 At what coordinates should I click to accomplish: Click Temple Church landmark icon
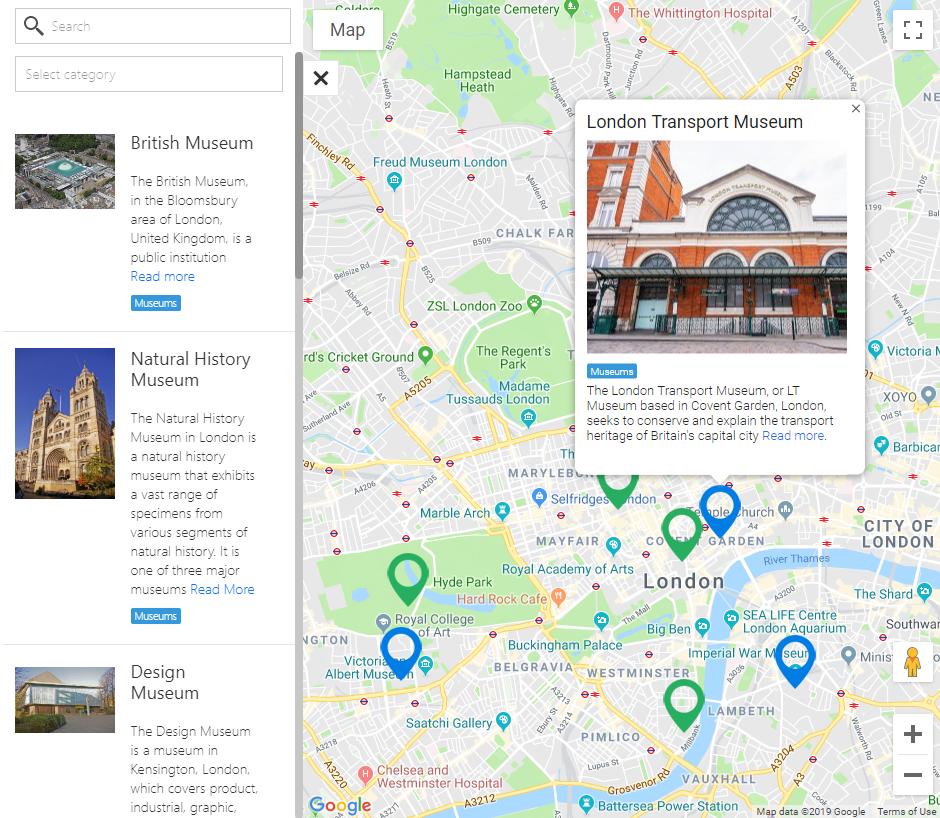tap(785, 510)
